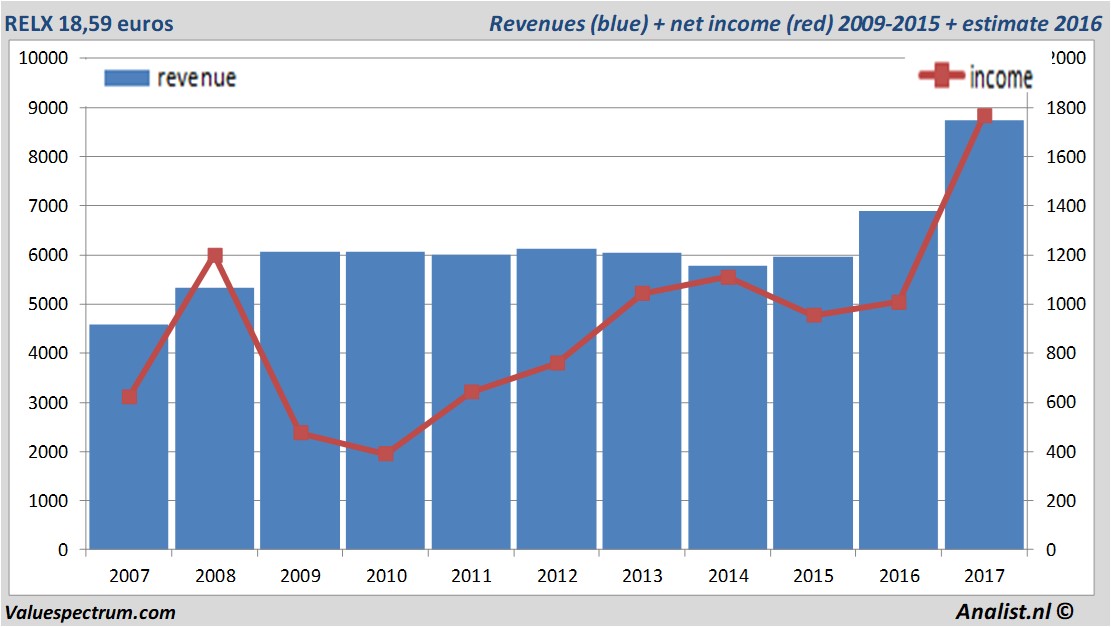Click the RELX 18,59 euros title

point(88,23)
